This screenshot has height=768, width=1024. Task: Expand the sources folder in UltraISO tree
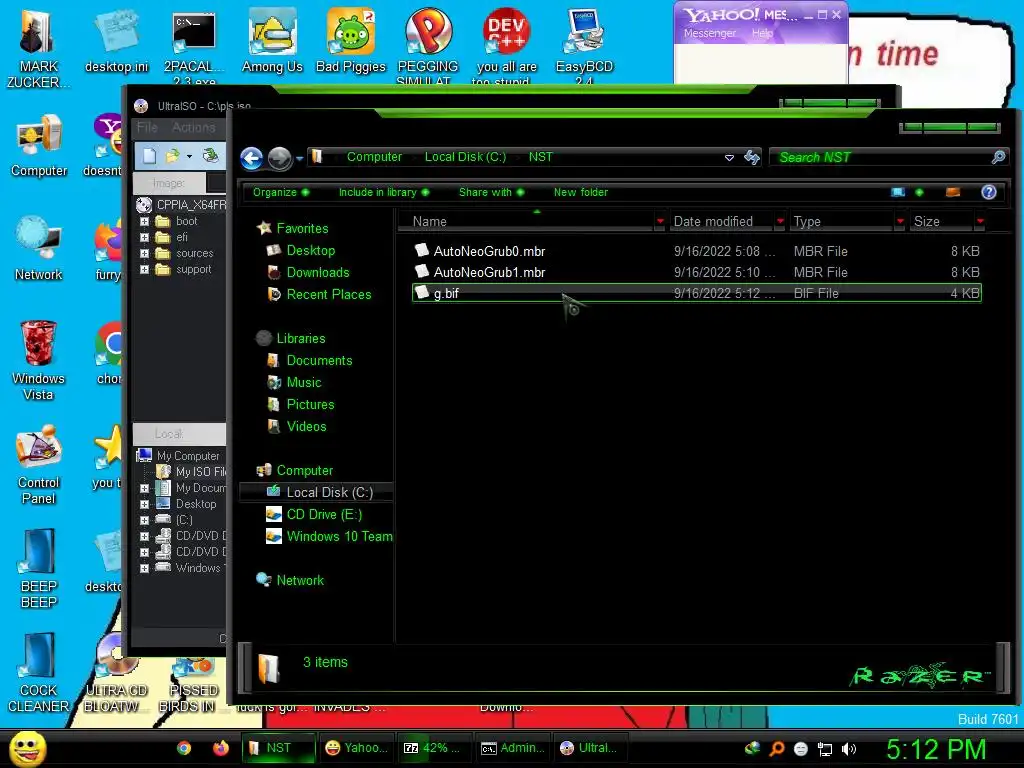(144, 253)
